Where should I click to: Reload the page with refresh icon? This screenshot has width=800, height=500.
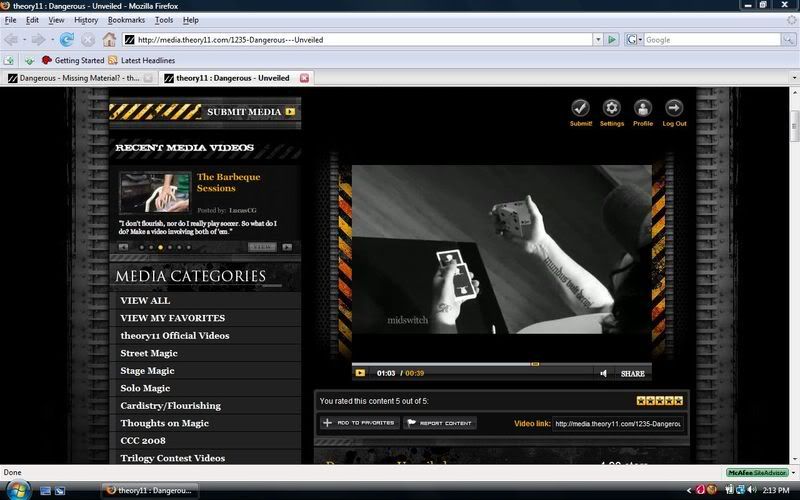[67, 39]
